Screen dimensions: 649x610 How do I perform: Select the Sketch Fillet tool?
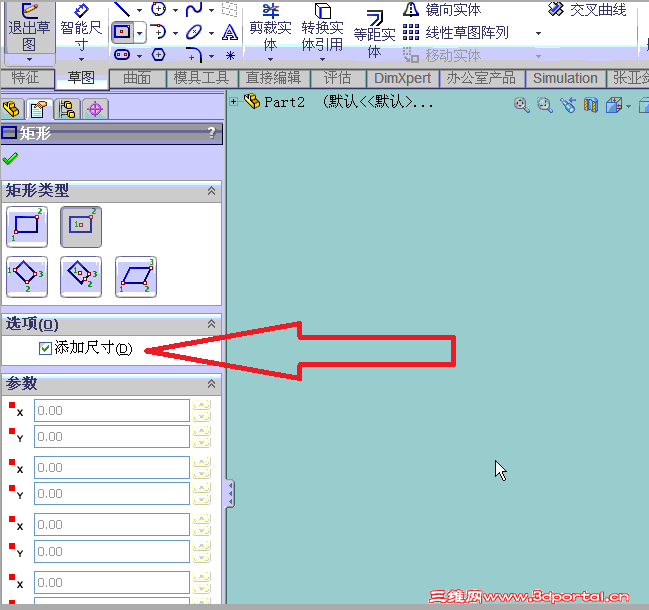pyautogui.click(x=194, y=55)
